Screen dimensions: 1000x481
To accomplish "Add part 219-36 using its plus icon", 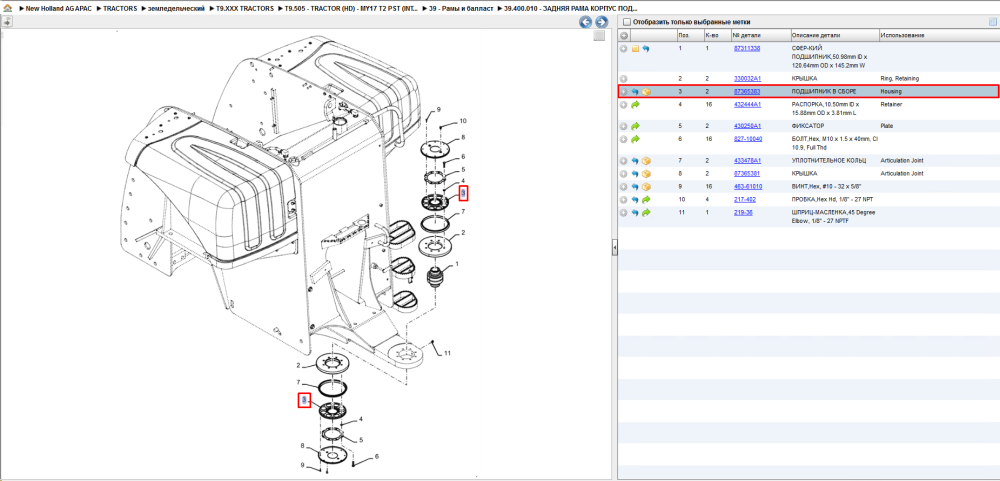I will 624,212.
